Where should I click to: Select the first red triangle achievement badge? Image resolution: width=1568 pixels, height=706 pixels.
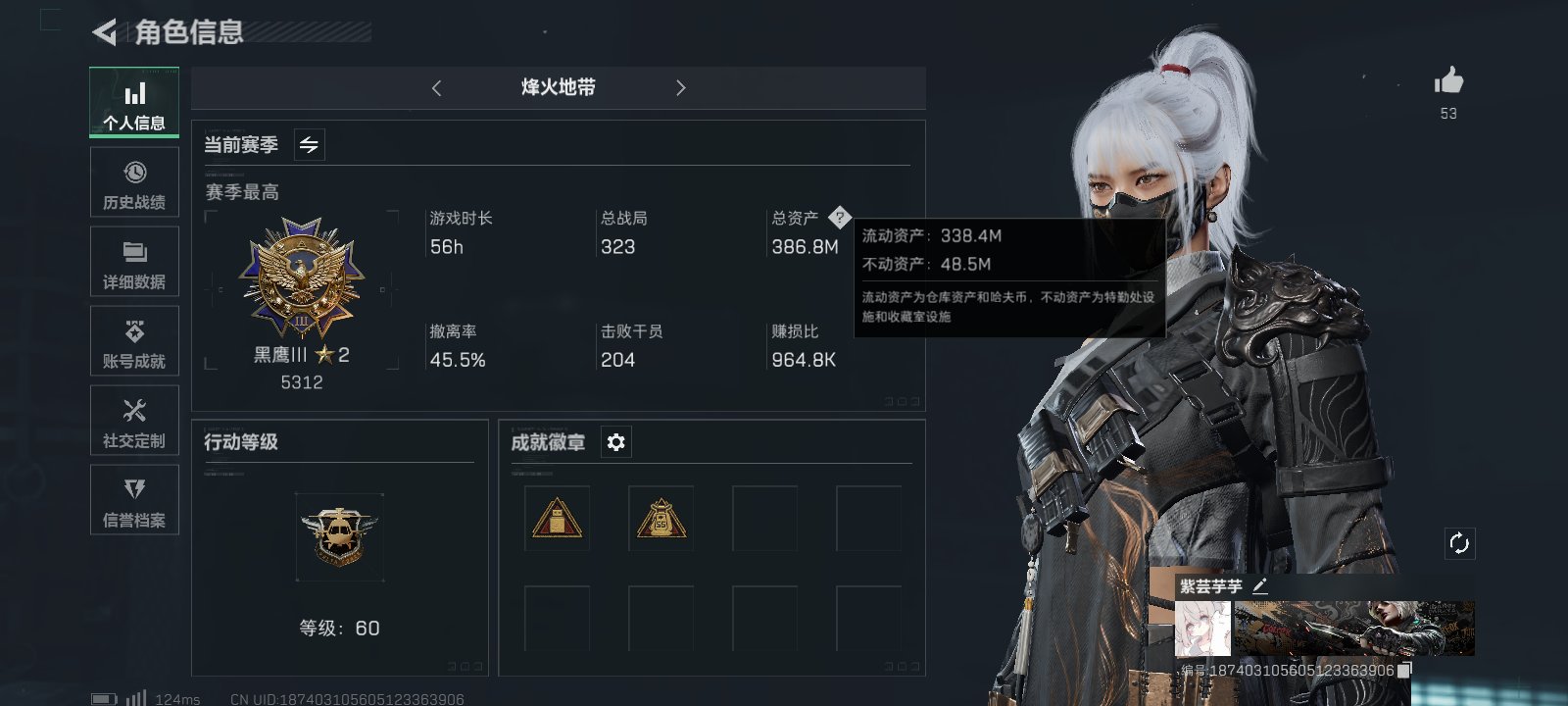[x=557, y=519]
